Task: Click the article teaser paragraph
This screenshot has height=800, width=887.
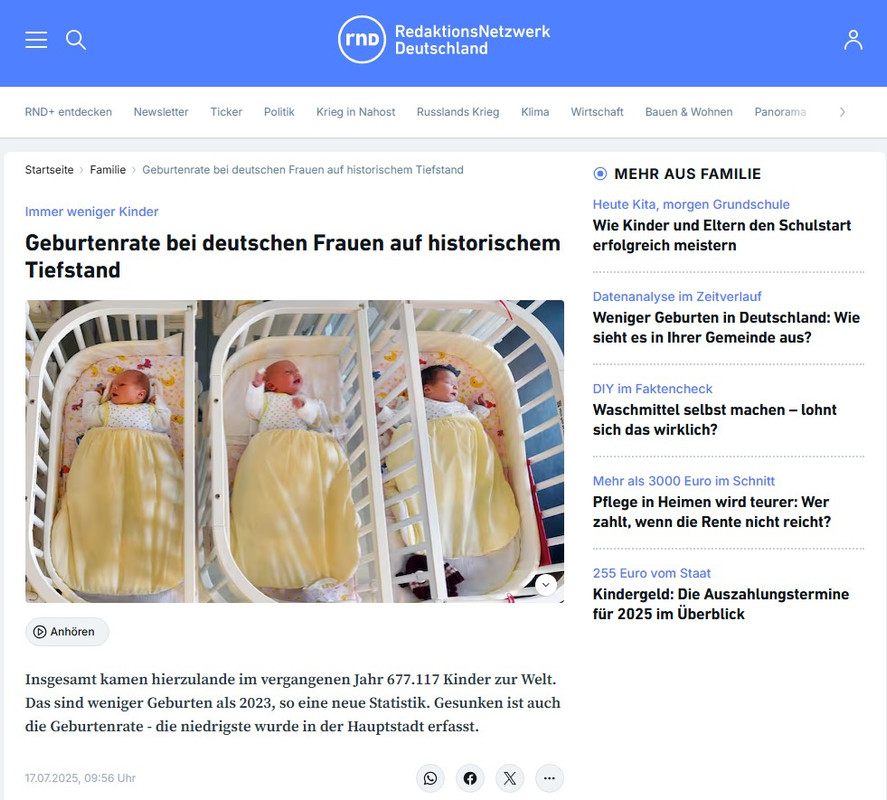Action: pos(292,703)
